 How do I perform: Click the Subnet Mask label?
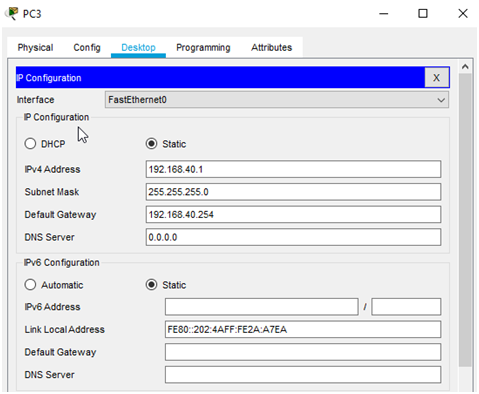52,192
